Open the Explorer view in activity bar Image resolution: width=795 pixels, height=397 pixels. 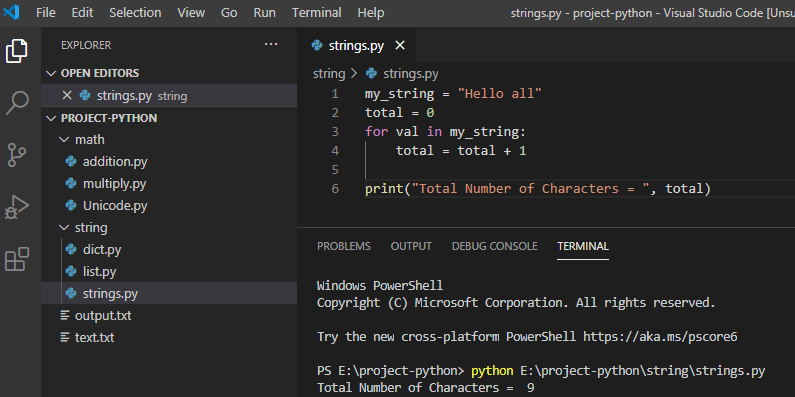tap(17, 51)
